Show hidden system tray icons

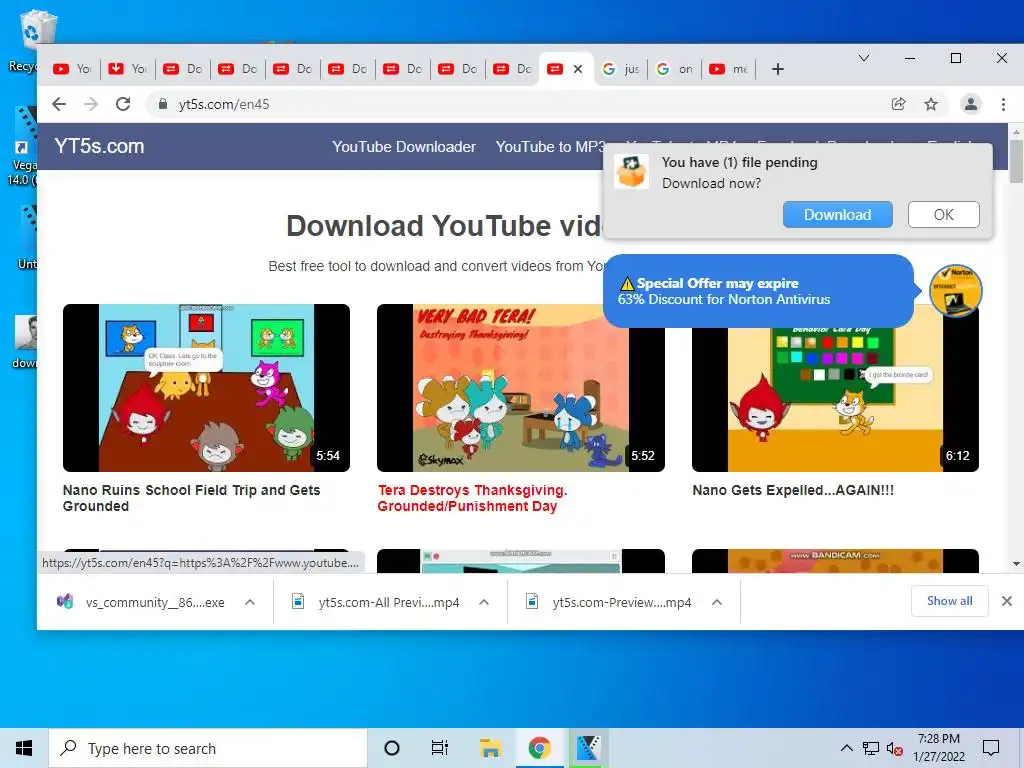tap(846, 748)
